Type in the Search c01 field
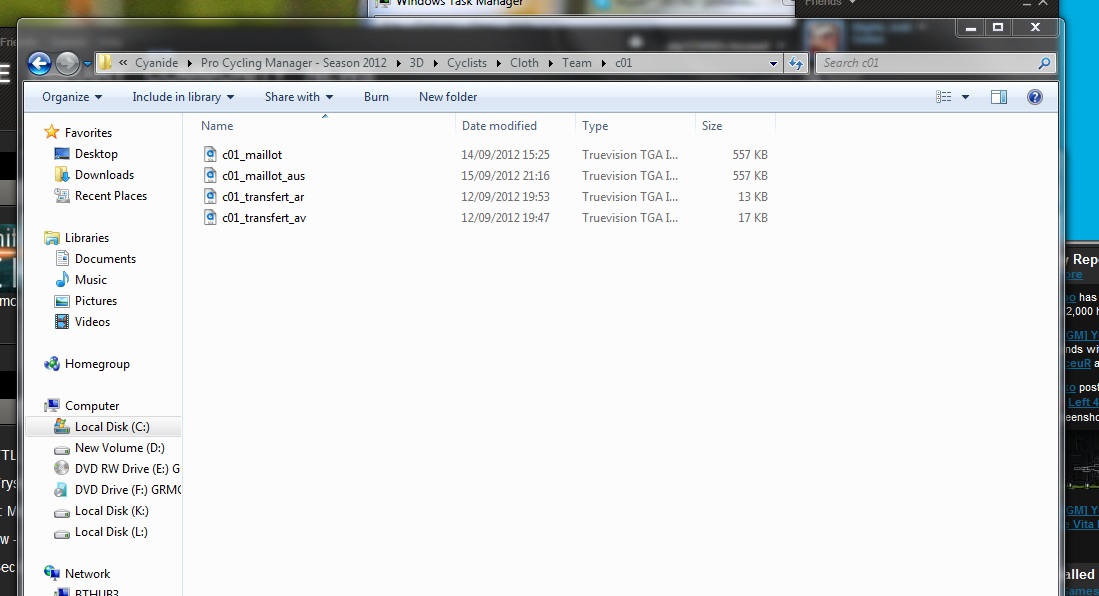1099x596 pixels. 925,63
